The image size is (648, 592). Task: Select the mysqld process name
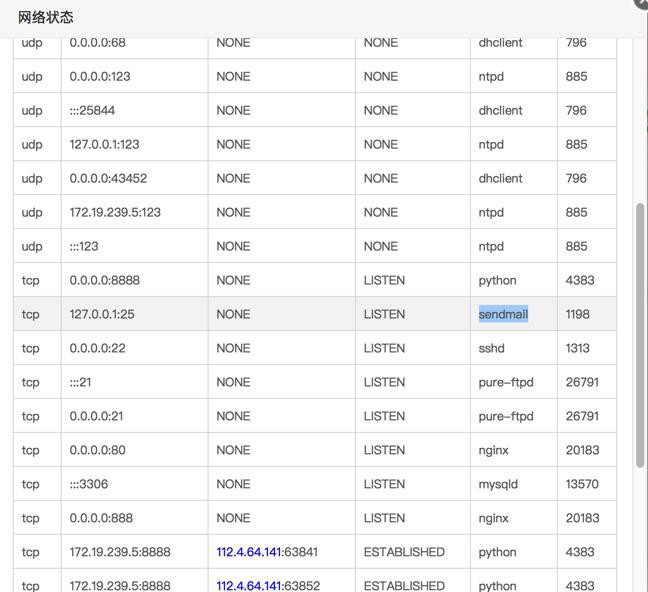click(498, 484)
